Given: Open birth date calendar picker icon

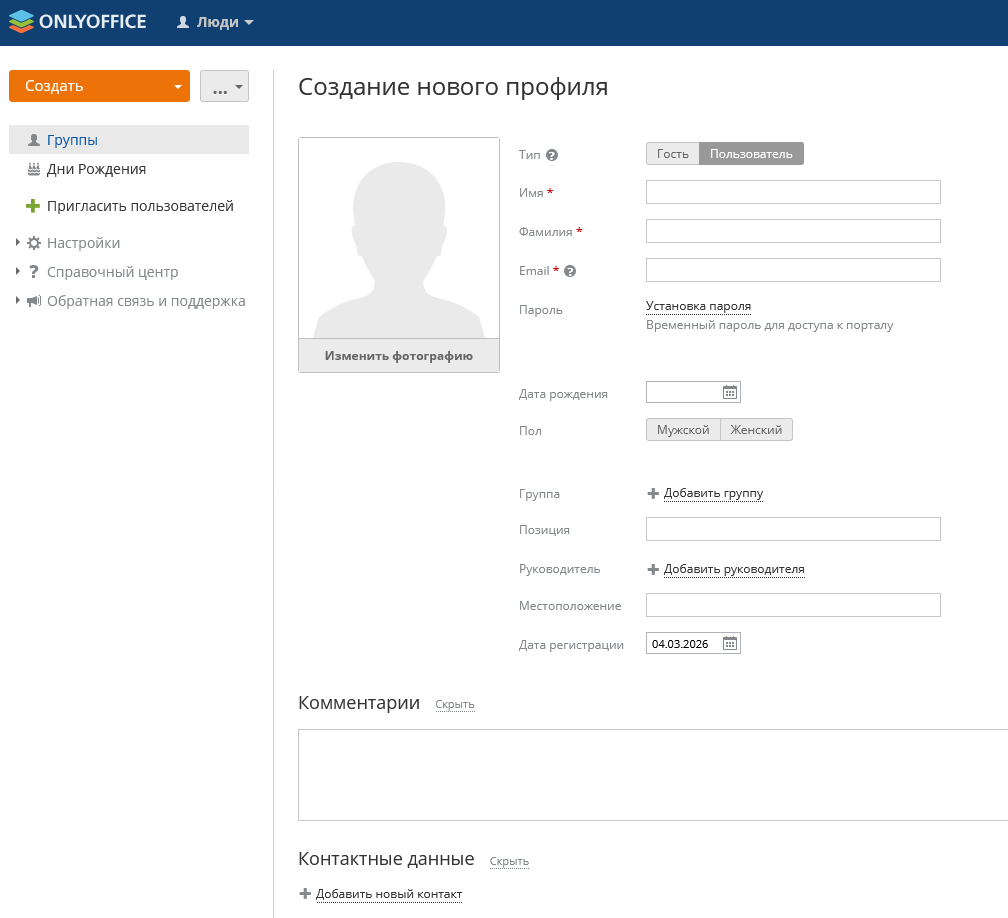Looking at the screenshot, I should 730,392.
